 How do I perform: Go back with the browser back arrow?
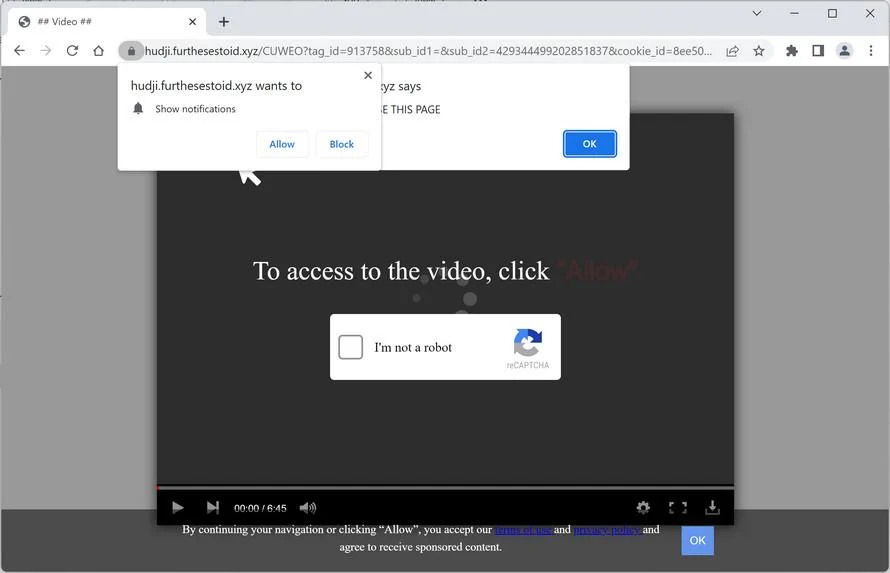tap(19, 50)
